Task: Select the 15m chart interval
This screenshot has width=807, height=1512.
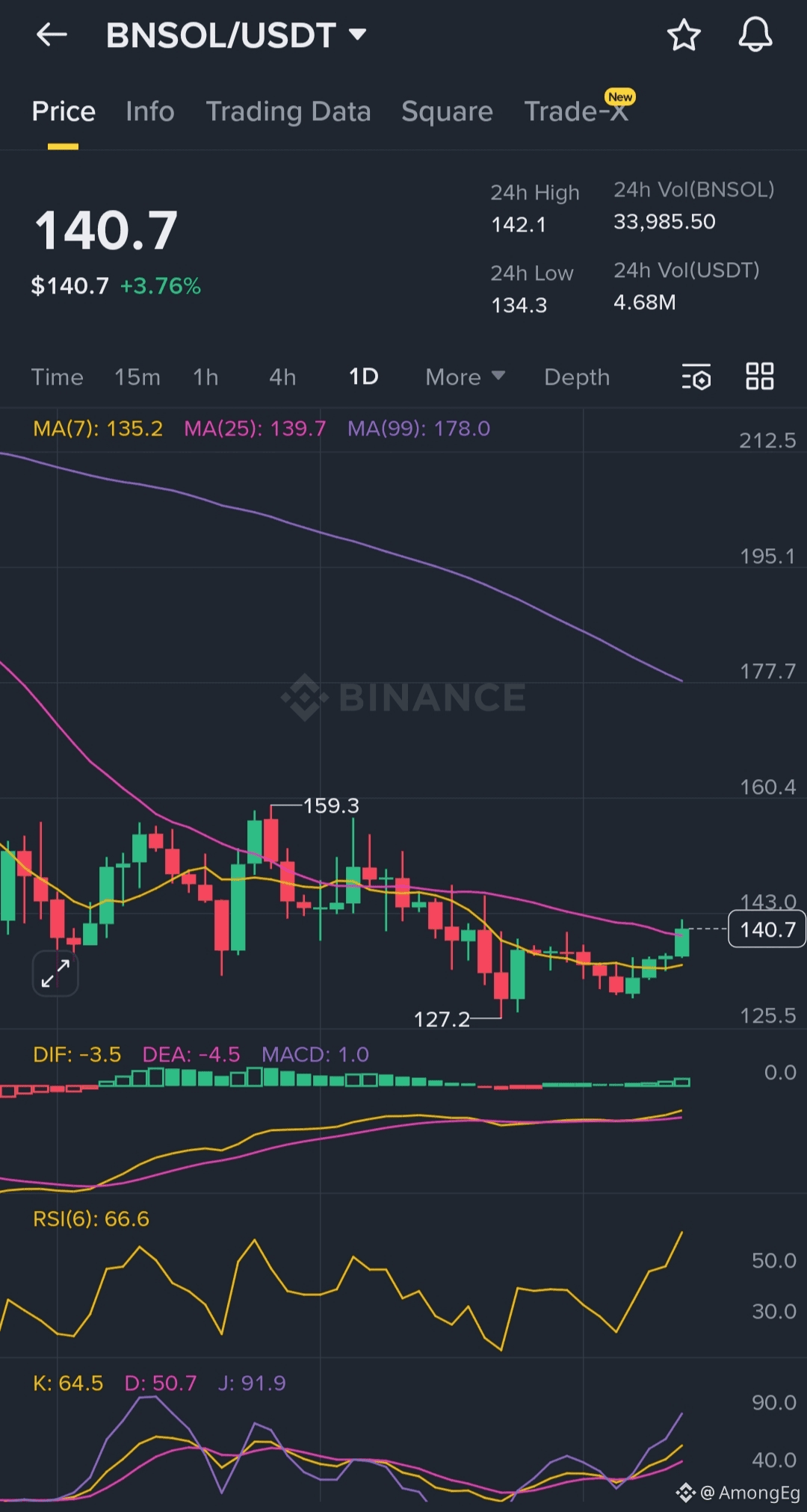Action: [x=137, y=377]
